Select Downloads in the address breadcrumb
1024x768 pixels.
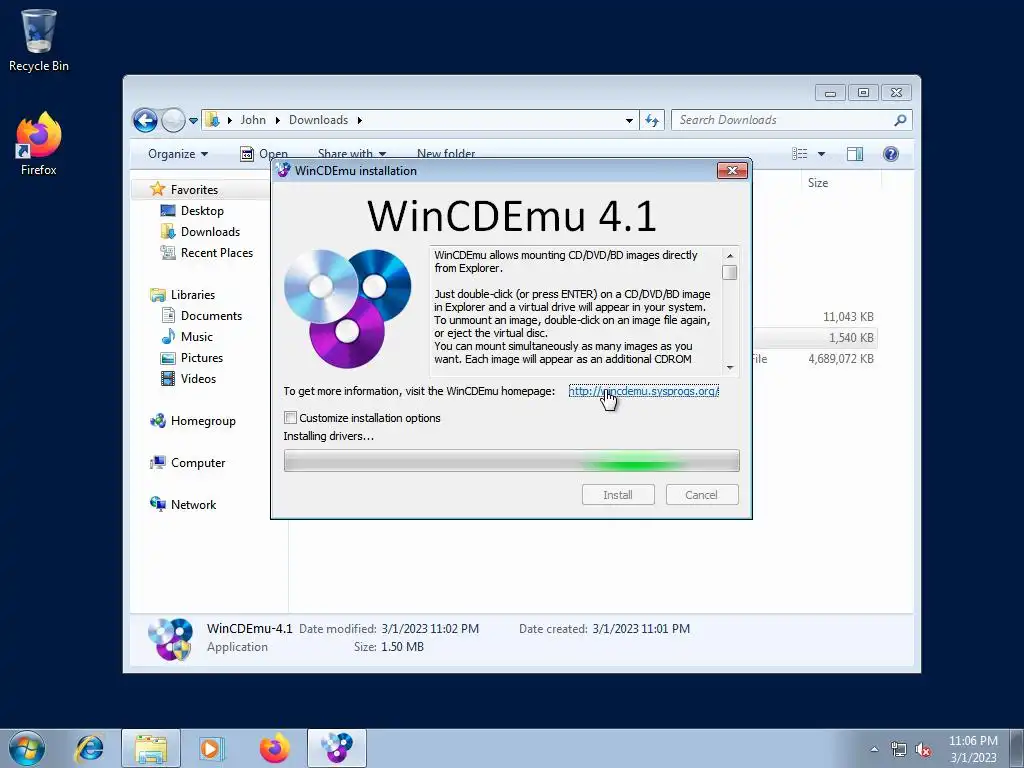318,120
